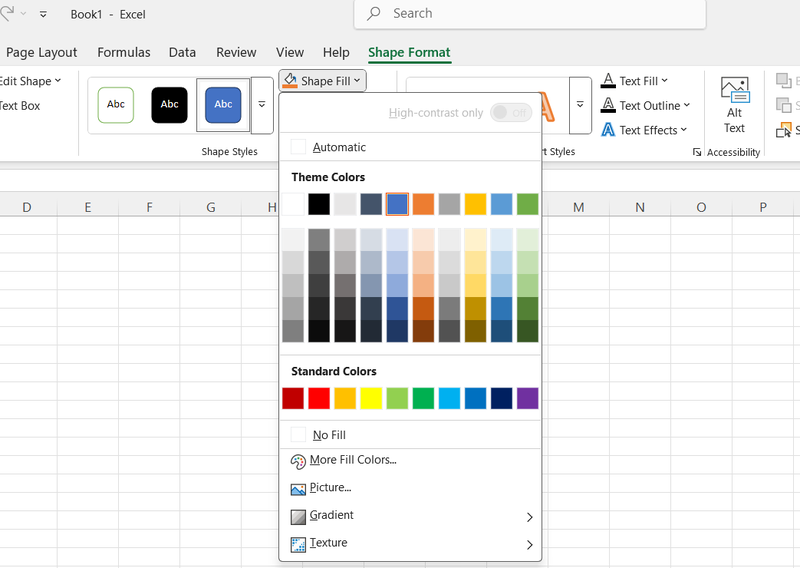Click the Text Box button
This screenshot has width=800, height=568.
(x=19, y=106)
